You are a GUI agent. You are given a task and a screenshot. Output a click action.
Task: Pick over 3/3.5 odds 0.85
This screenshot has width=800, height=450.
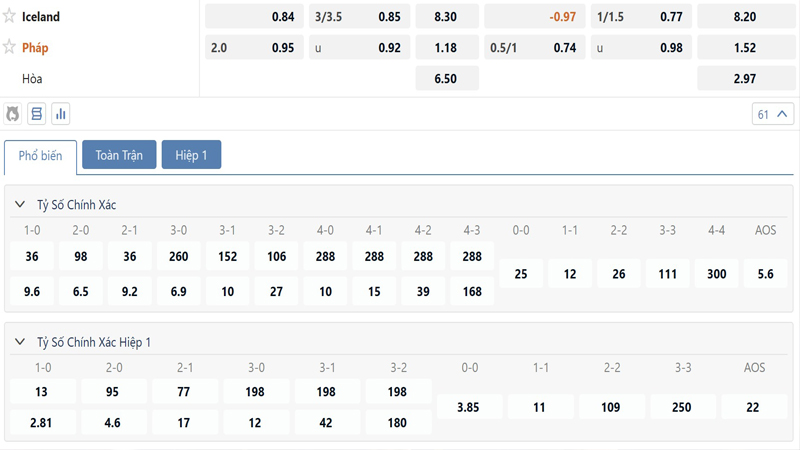[359, 16]
